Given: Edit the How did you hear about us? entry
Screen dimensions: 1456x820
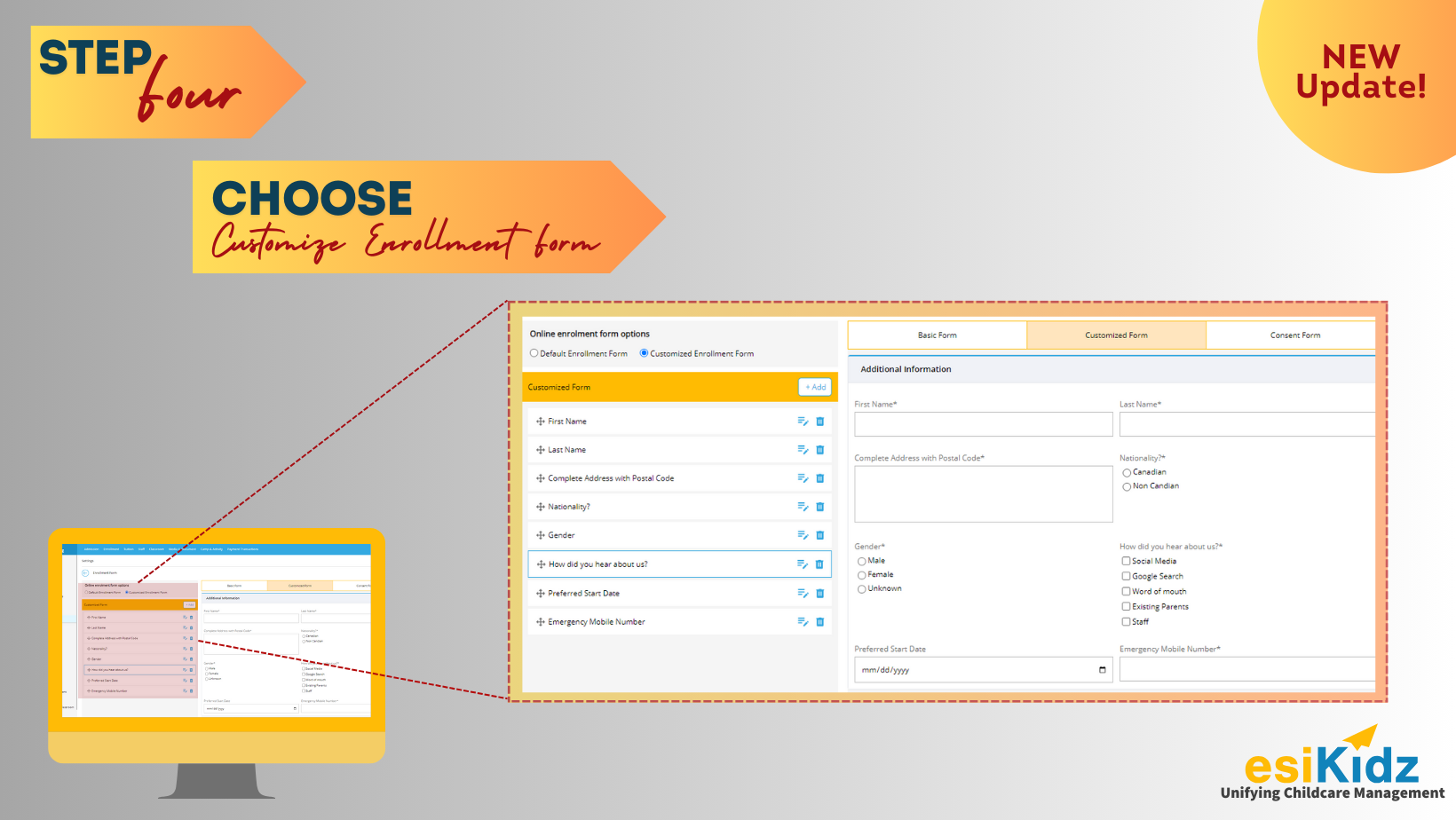Looking at the screenshot, I should point(803,564).
